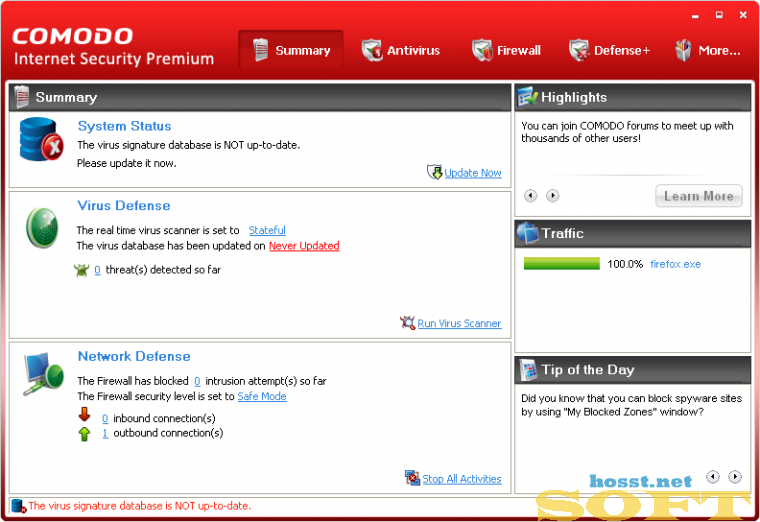
Task: Switch to the Firewall tab
Action: point(506,50)
